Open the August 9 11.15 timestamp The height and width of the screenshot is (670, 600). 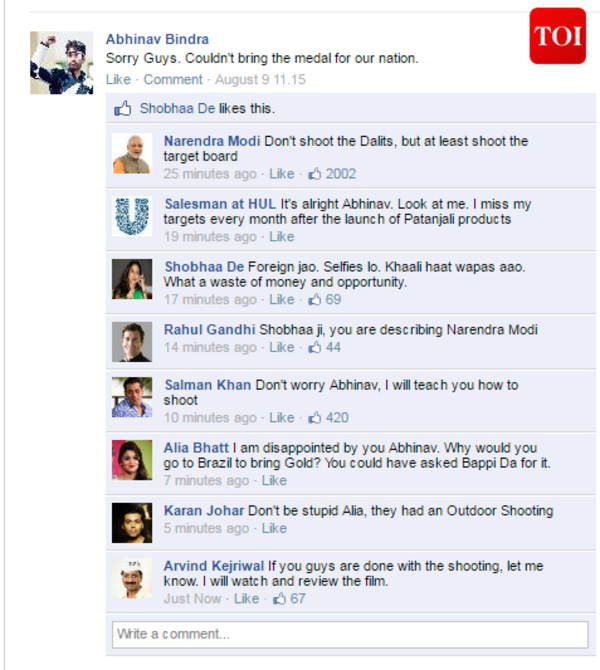[x=260, y=79]
